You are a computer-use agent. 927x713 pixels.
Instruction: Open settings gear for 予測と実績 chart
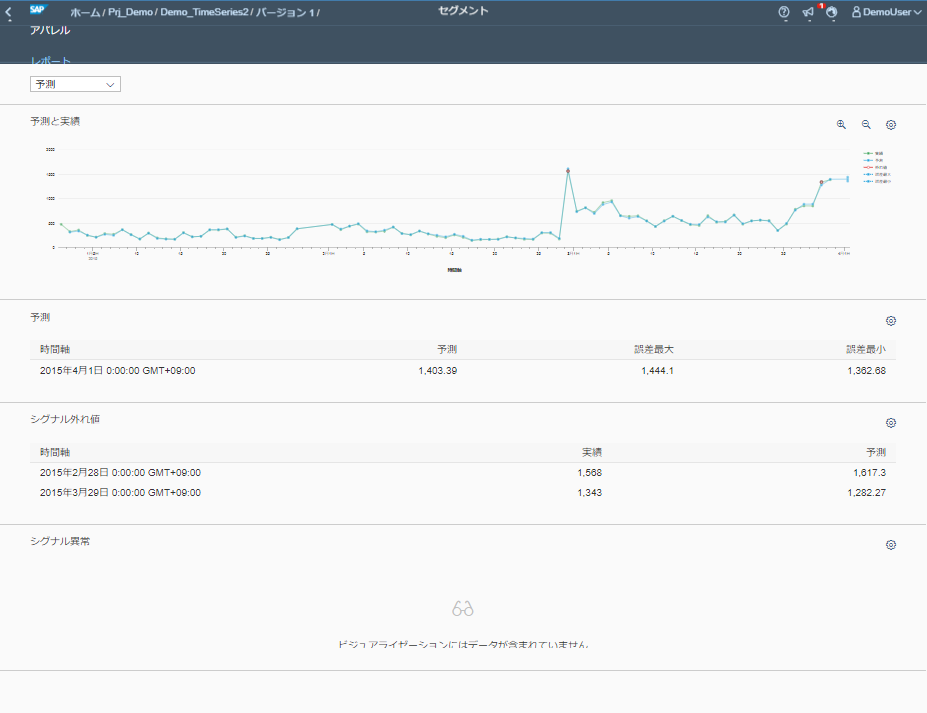click(x=891, y=125)
